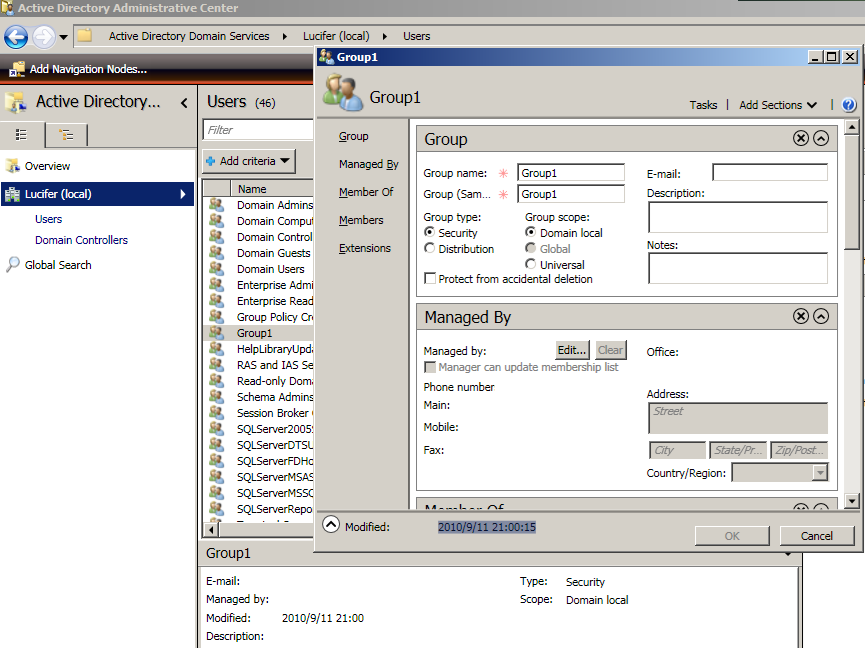Click the dialog scrollbar up arrow
Screen dimensions: 865x648
pos(852,127)
